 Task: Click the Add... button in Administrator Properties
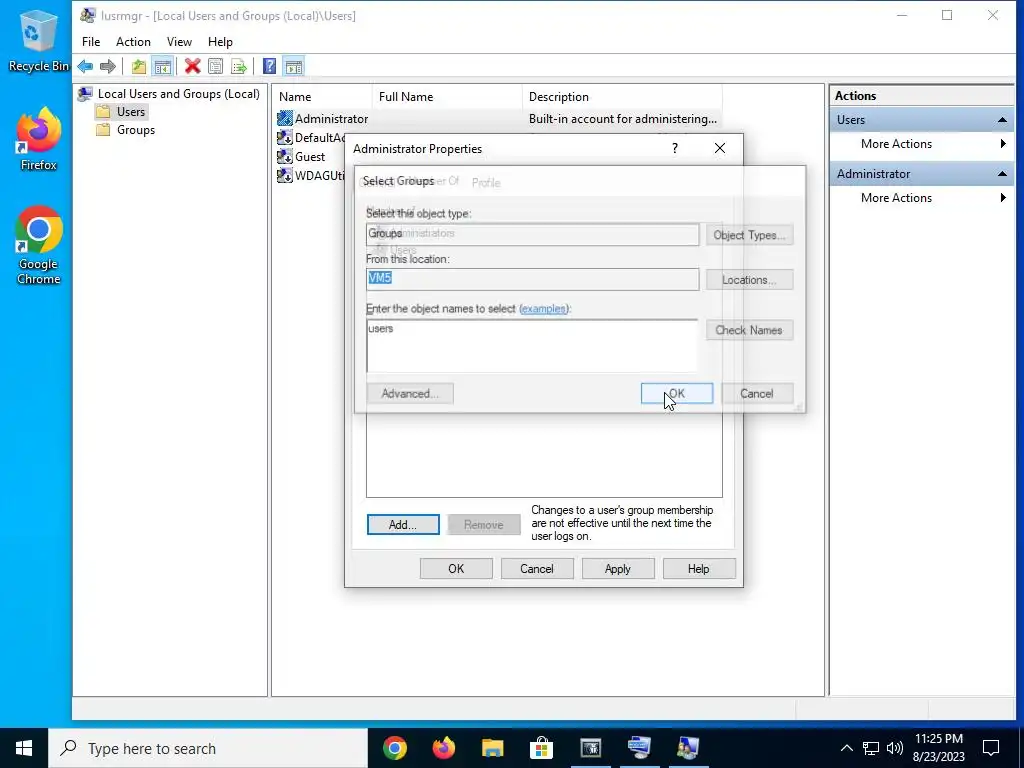point(403,524)
